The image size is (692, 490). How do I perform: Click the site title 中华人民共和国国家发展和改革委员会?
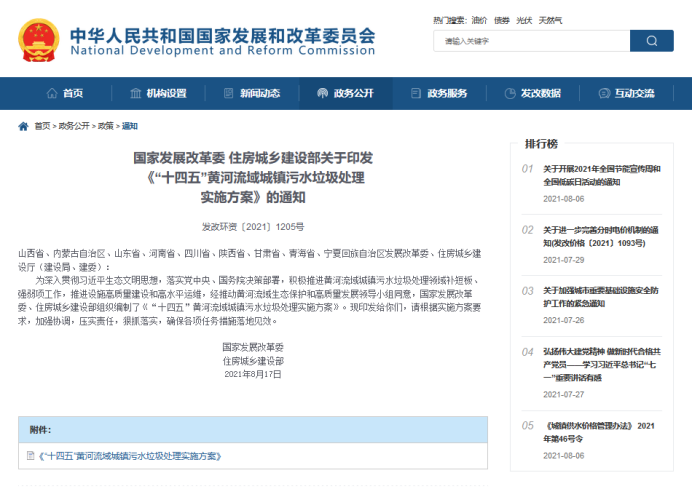pos(222,36)
